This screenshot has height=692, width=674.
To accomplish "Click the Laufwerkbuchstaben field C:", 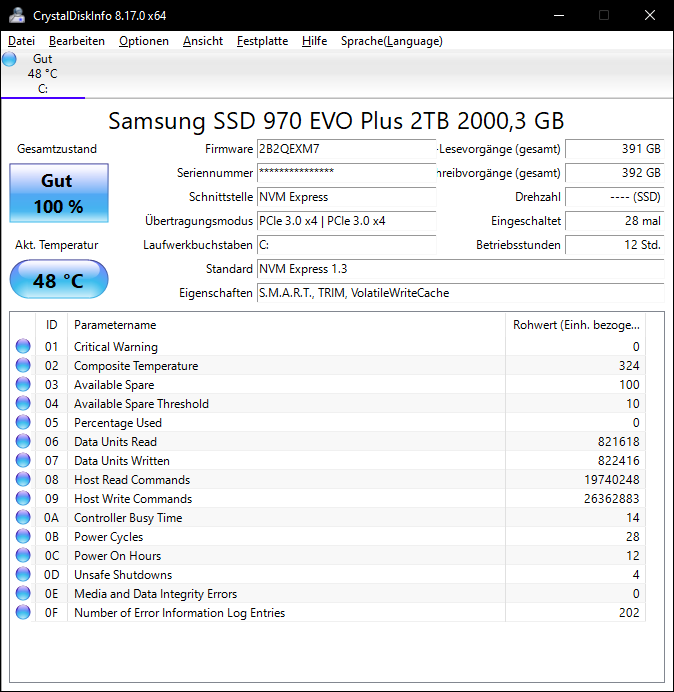I will 346,245.
